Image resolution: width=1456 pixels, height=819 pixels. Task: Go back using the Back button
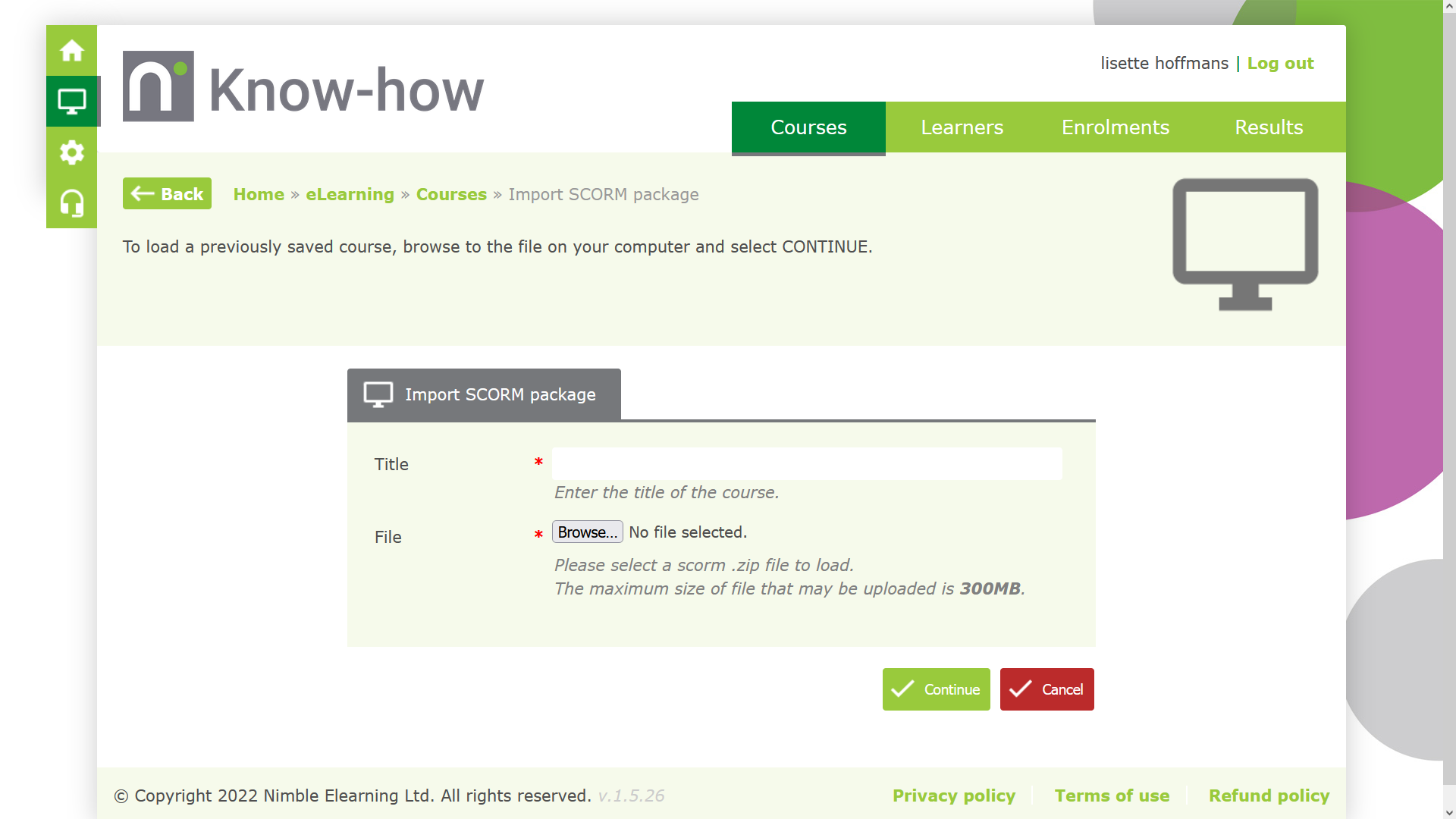tap(167, 194)
